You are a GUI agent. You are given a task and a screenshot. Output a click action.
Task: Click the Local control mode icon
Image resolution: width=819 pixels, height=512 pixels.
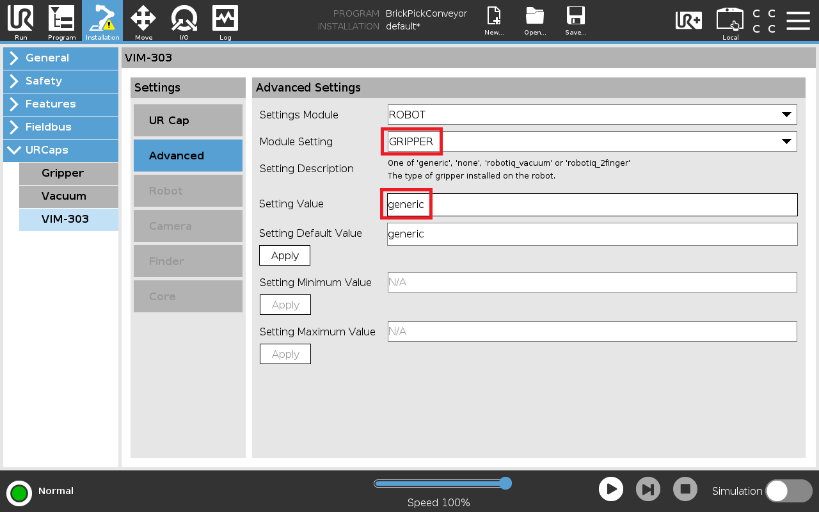tap(730, 23)
